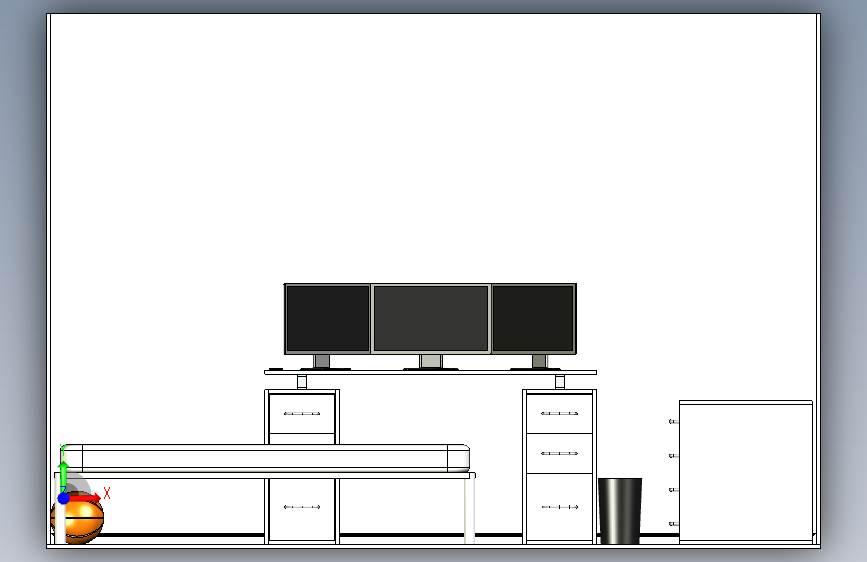This screenshot has height=562, width=867.
Task: Select the bed mattress
Action: coord(265,458)
